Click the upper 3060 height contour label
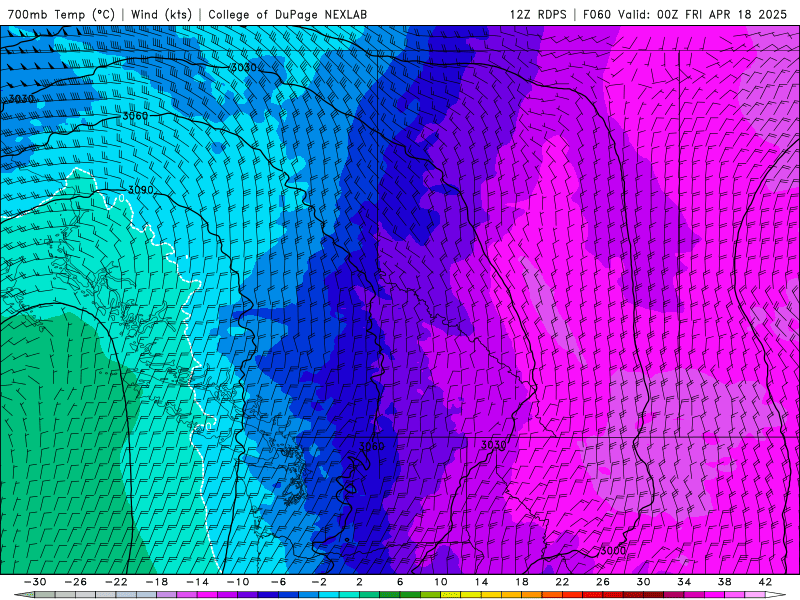Viewport: 800px width, 600px height. tap(135, 116)
